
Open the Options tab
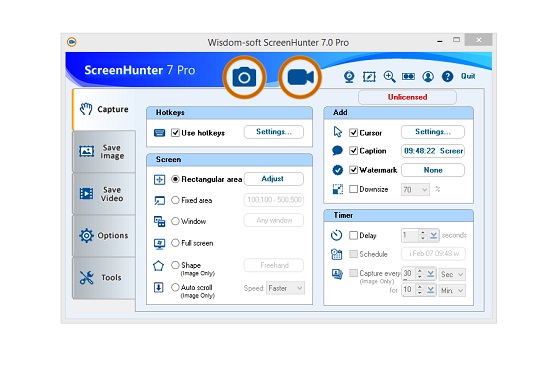(104, 235)
